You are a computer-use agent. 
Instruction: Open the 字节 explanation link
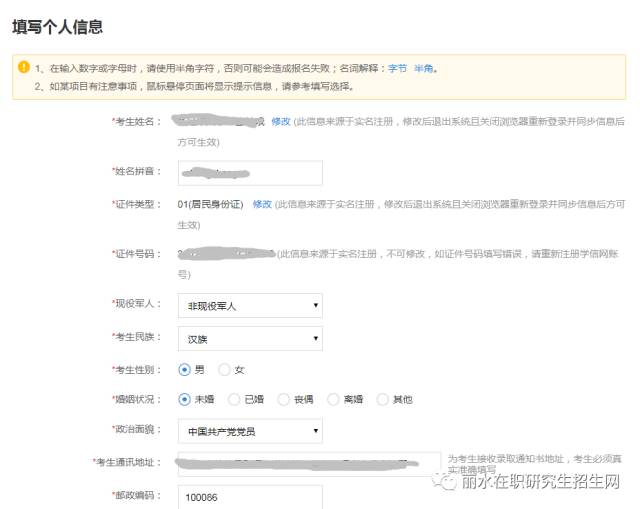(x=397, y=69)
